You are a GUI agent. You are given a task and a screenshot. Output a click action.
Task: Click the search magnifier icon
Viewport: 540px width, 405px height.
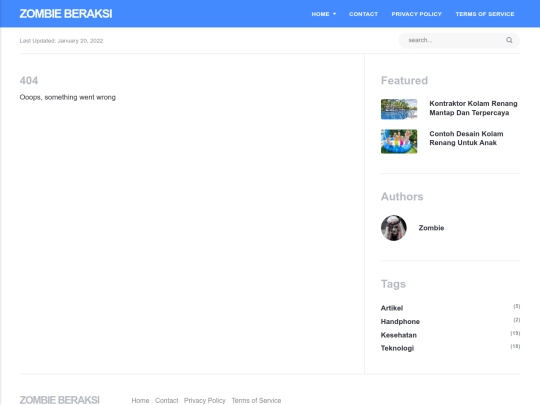coord(509,40)
